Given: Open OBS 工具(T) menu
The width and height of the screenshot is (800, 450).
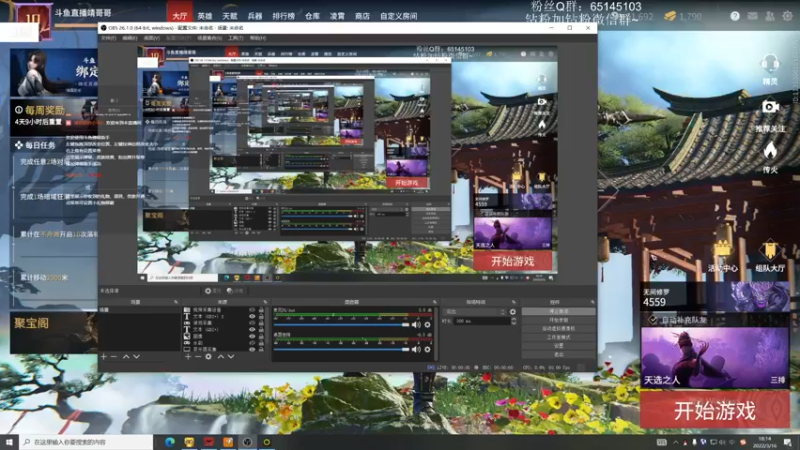Looking at the screenshot, I should coord(236,38).
